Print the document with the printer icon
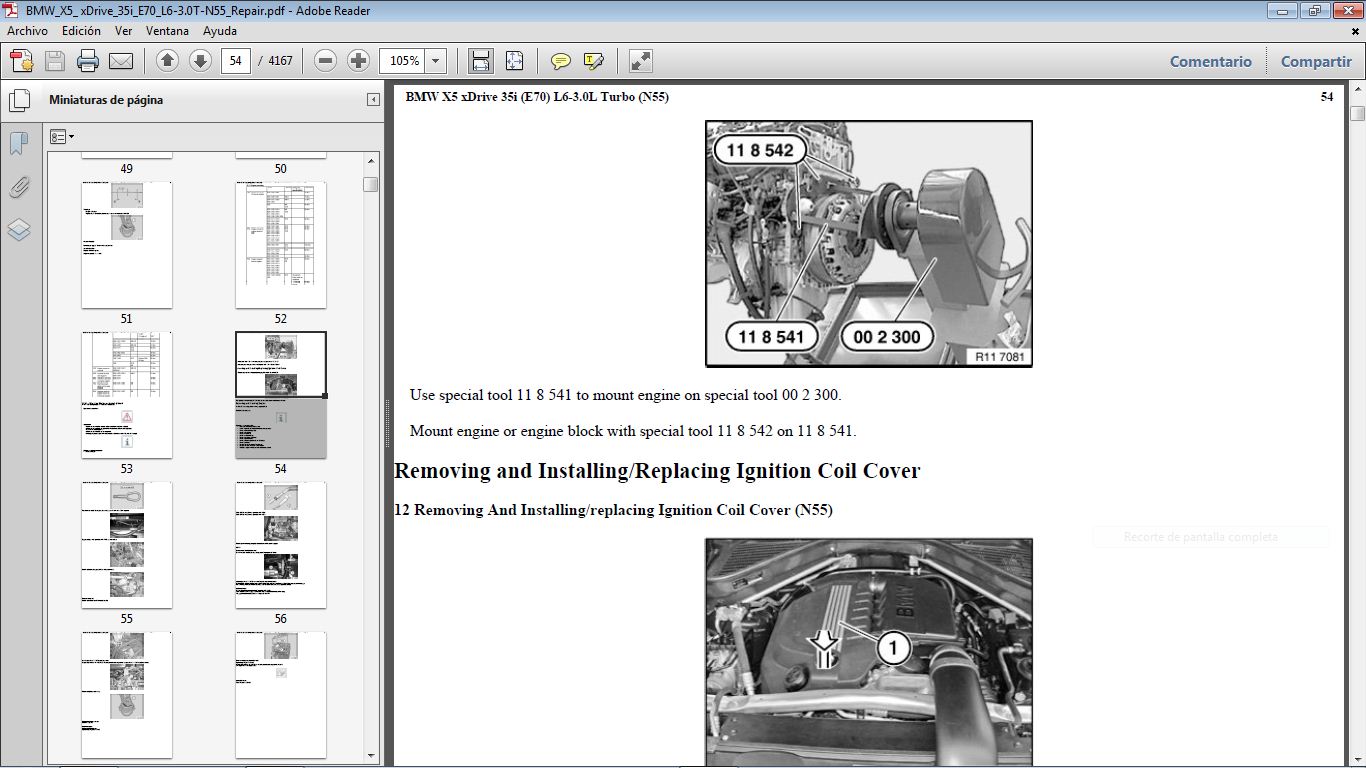This screenshot has width=1366, height=768. (88, 61)
